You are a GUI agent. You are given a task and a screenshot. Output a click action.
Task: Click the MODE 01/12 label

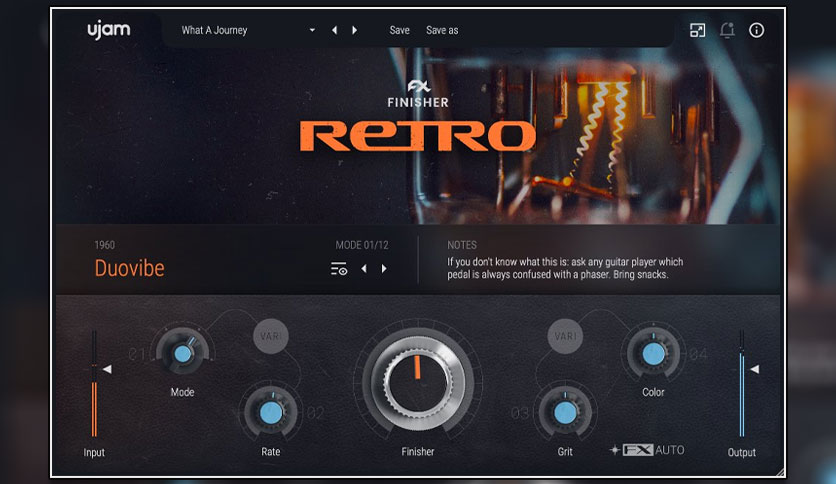click(x=362, y=245)
